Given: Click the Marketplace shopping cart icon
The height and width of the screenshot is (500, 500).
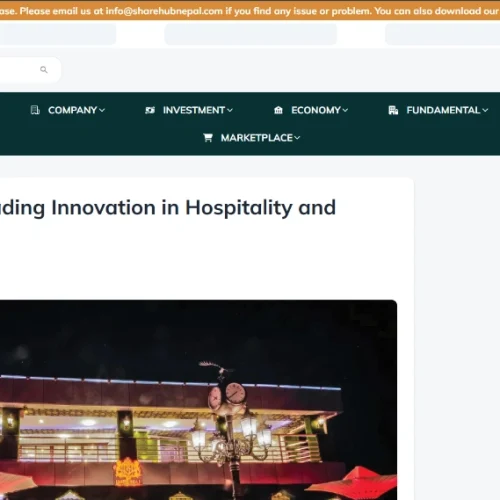Looking at the screenshot, I should coord(208,138).
